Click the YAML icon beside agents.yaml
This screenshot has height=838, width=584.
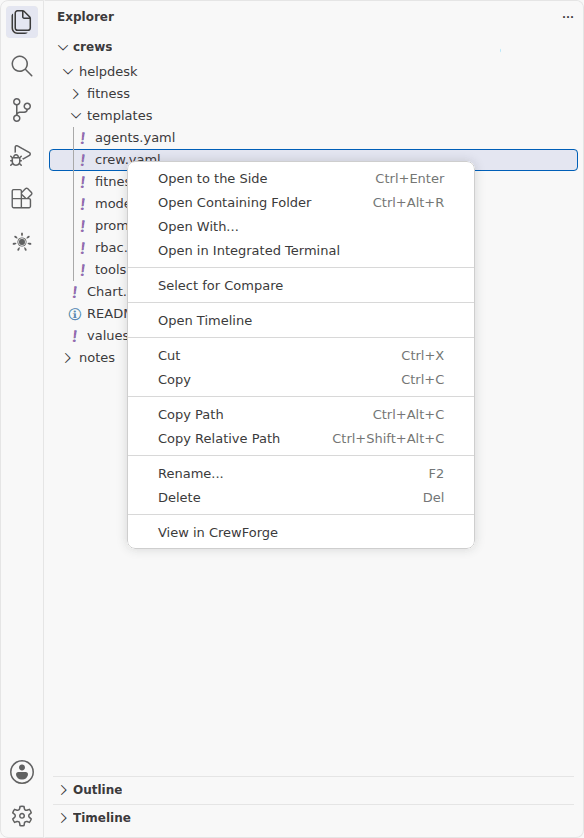83,138
